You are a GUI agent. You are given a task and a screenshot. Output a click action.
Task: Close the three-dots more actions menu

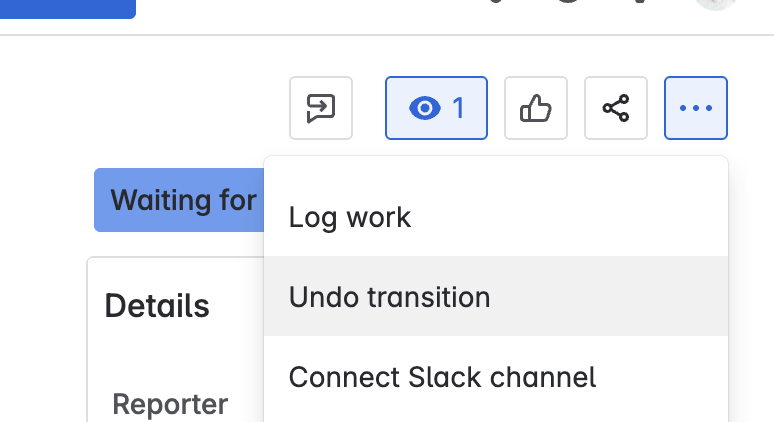(696, 108)
